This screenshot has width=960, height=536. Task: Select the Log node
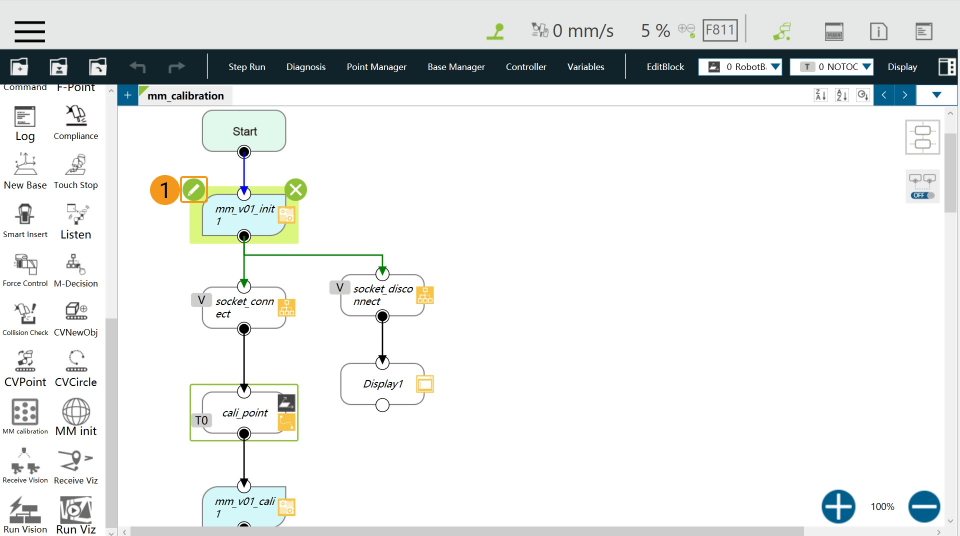[x=25, y=123]
